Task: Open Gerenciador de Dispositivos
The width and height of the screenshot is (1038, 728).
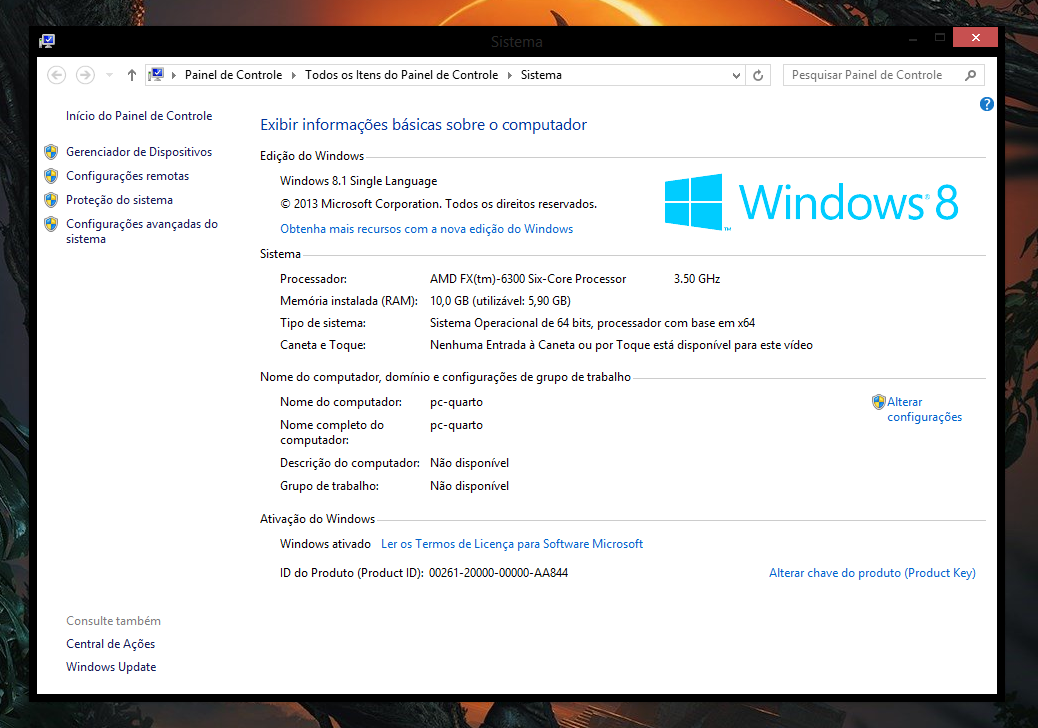Action: click(139, 152)
